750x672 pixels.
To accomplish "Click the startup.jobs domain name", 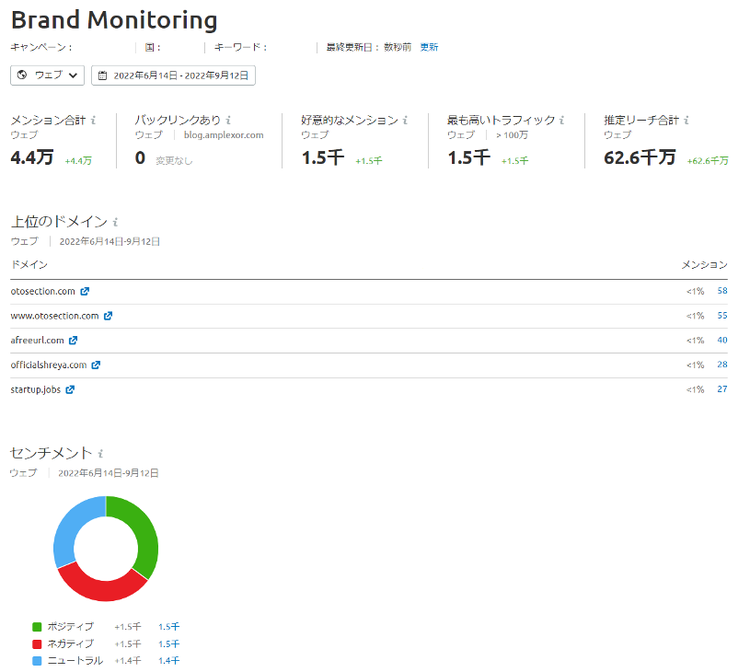I will [36, 389].
